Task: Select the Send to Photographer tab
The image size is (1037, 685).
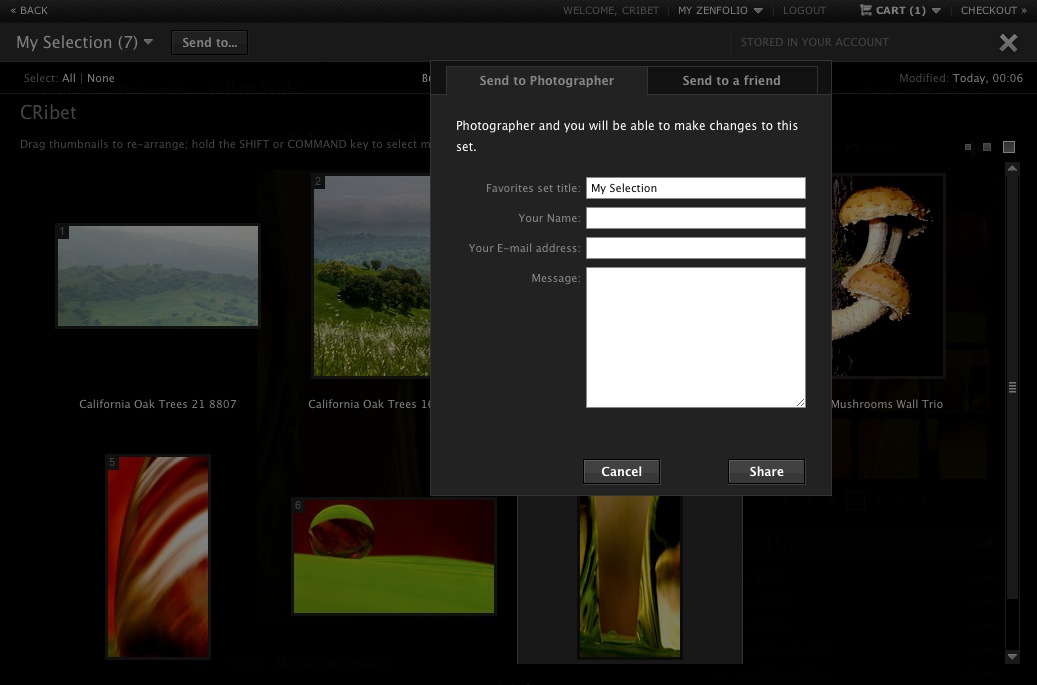Action: tap(547, 80)
